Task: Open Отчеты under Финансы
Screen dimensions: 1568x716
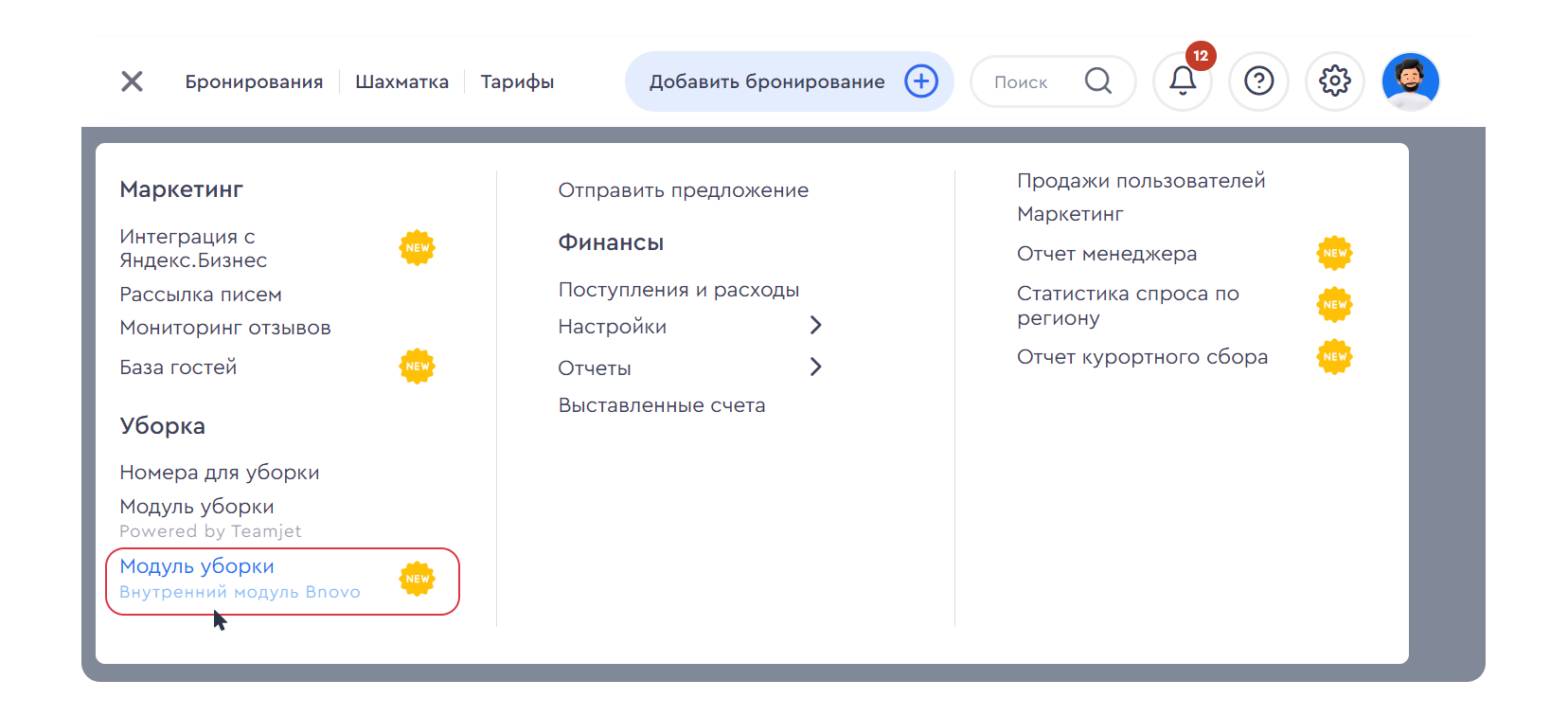Action: [x=595, y=368]
